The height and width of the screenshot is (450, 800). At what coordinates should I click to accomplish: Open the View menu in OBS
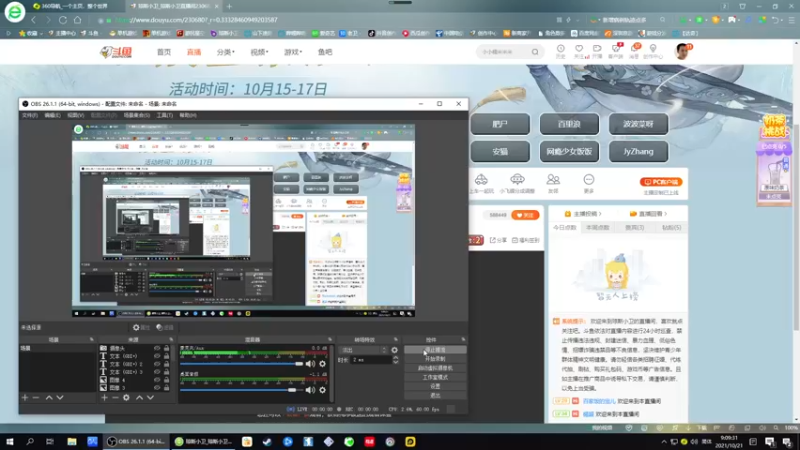(x=76, y=115)
